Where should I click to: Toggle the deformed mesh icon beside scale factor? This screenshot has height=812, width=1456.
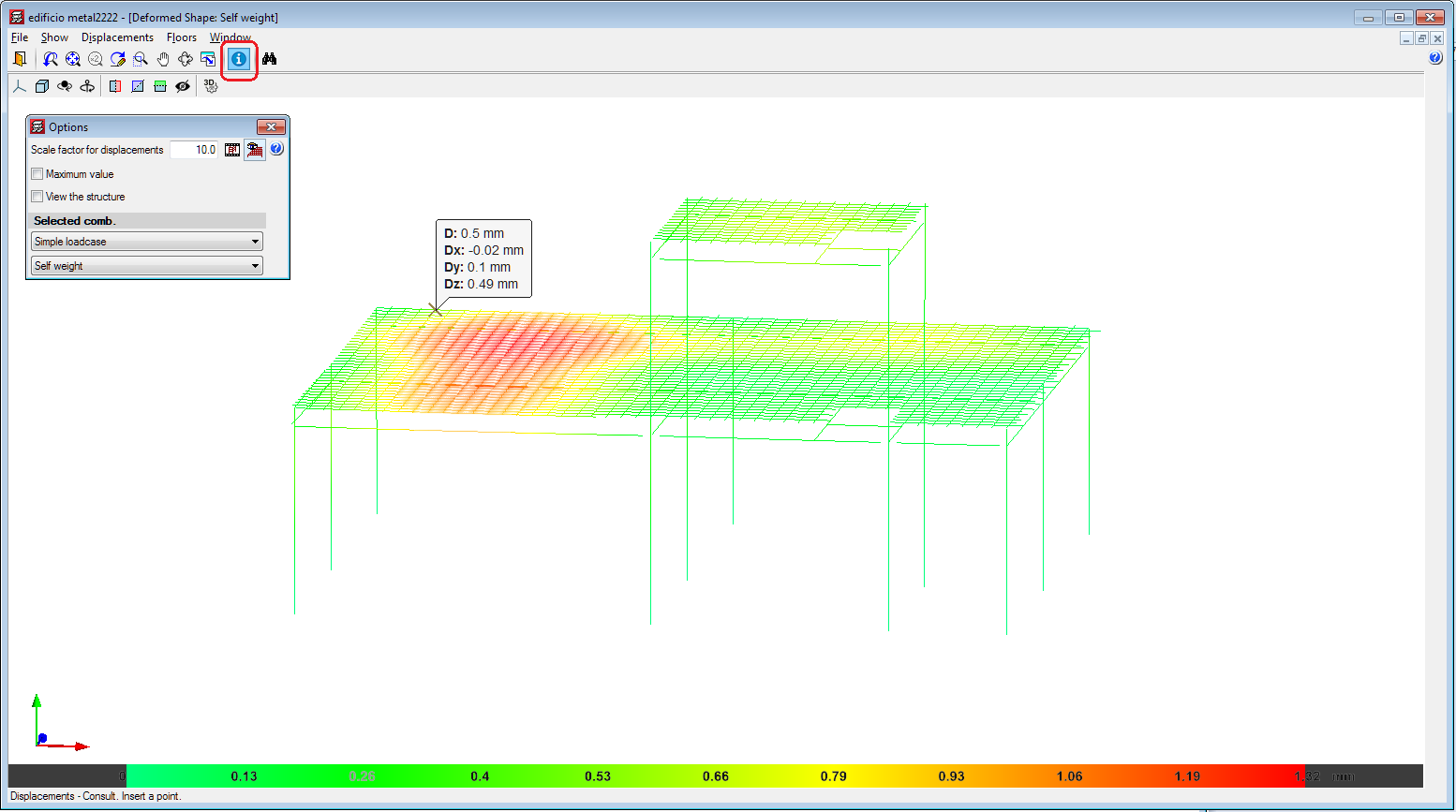click(255, 150)
